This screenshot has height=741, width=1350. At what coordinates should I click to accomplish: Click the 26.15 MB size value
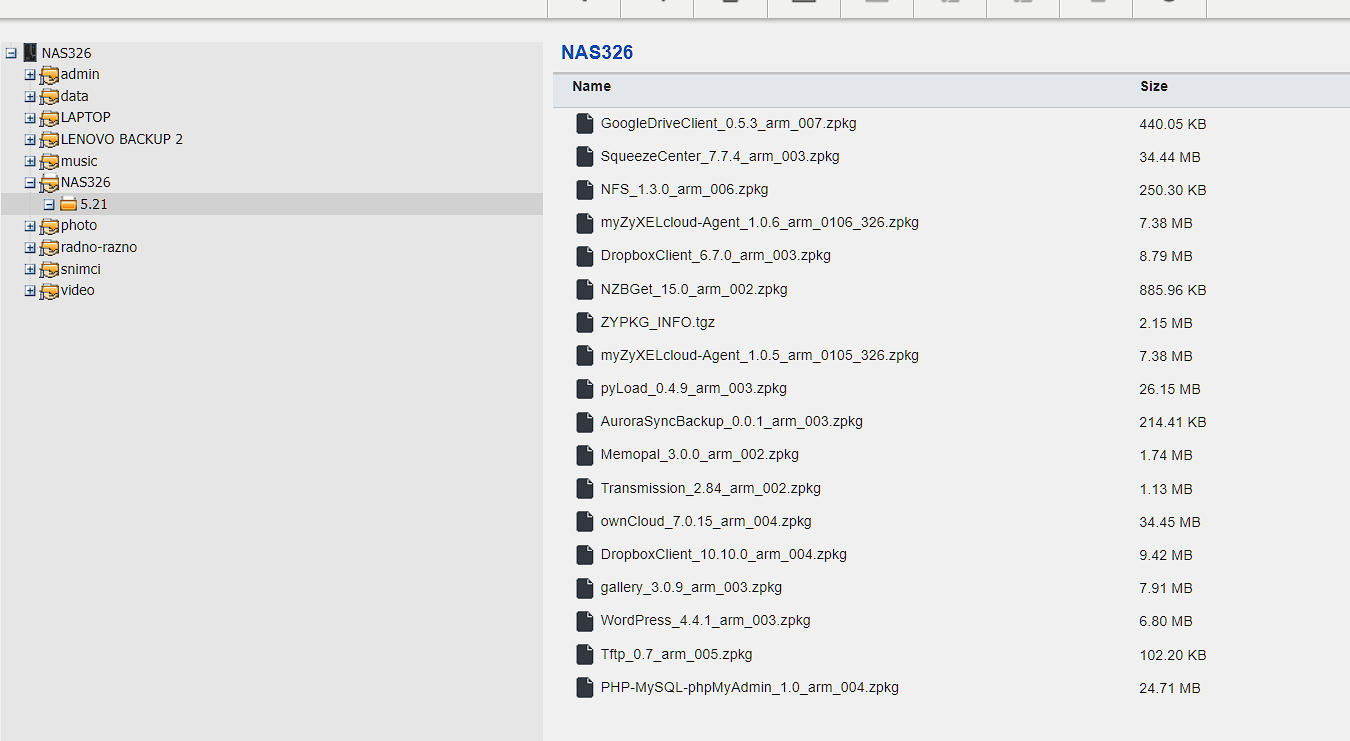1170,389
